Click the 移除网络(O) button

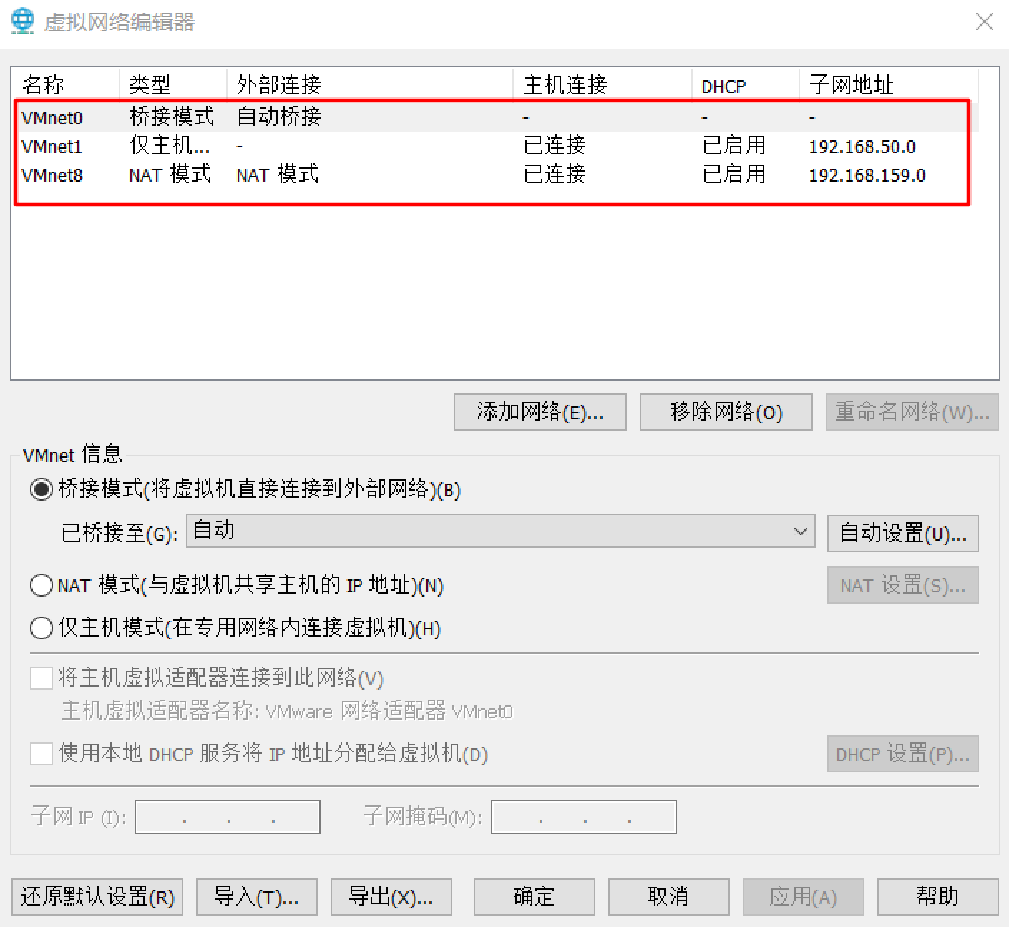726,412
